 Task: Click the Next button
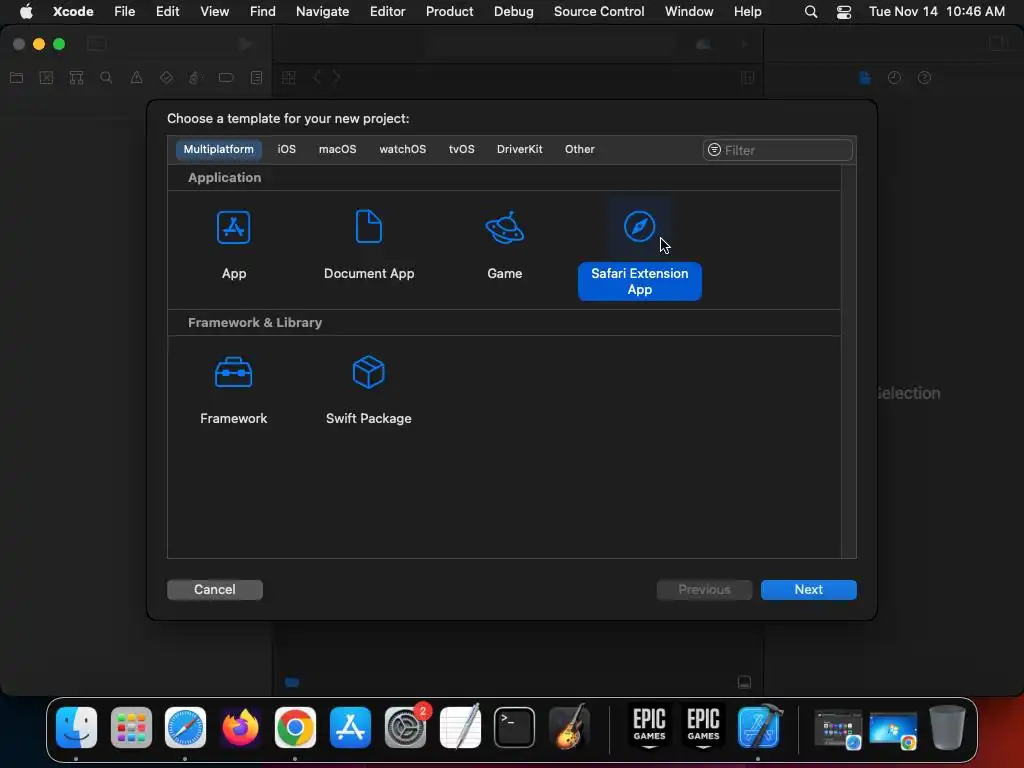coord(808,590)
